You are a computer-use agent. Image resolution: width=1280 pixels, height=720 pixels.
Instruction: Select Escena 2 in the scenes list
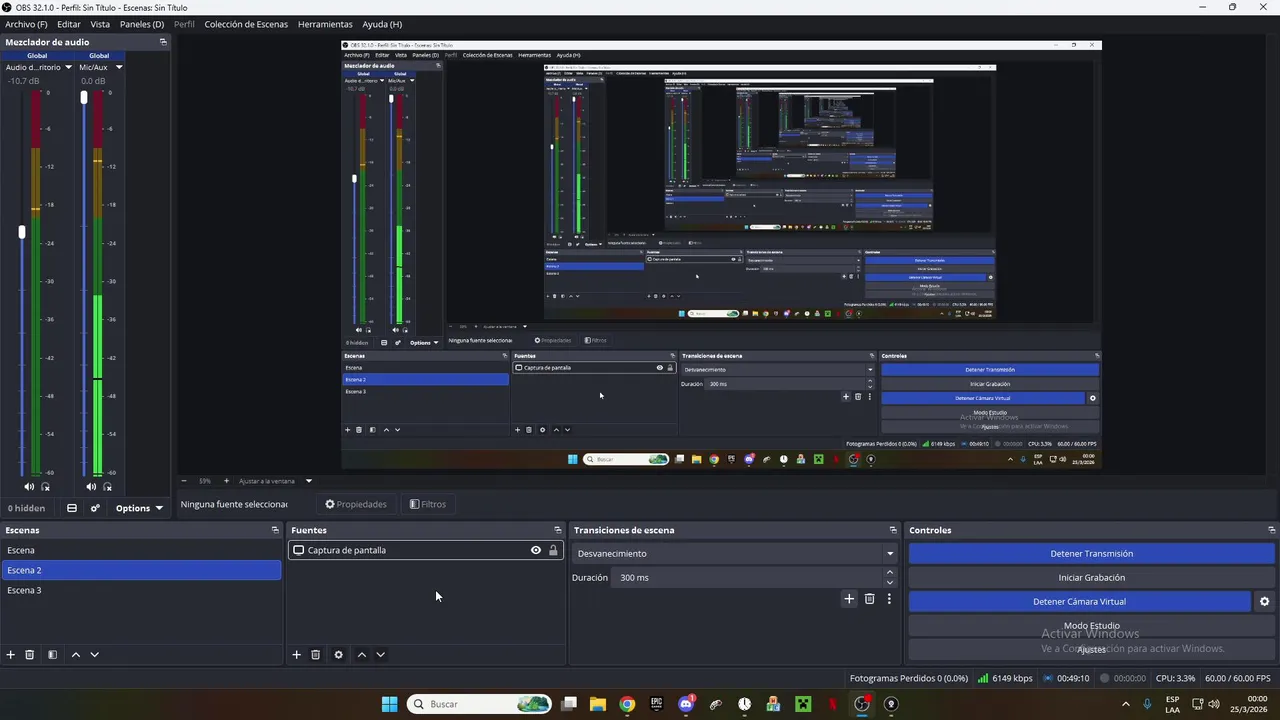pos(141,570)
